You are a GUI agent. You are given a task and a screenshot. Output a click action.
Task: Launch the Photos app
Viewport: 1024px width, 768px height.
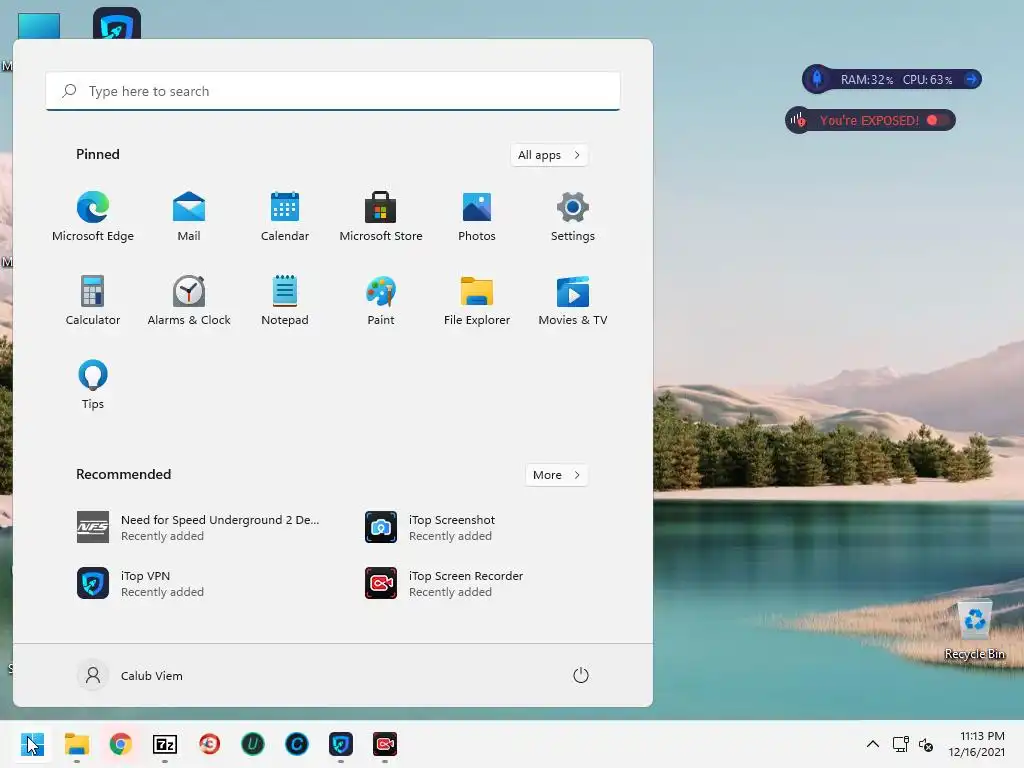[477, 217]
